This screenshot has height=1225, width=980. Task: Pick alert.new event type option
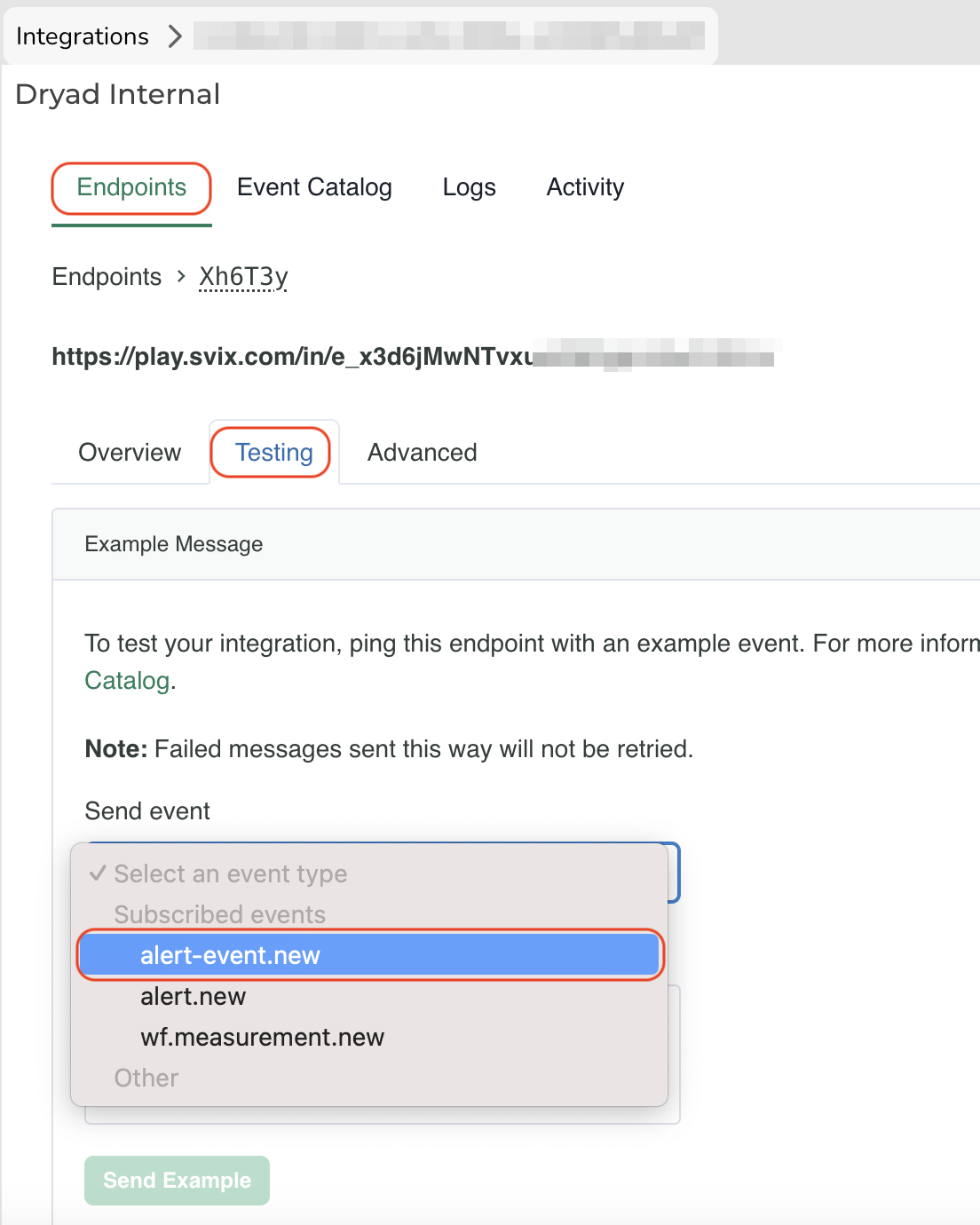[193, 996]
